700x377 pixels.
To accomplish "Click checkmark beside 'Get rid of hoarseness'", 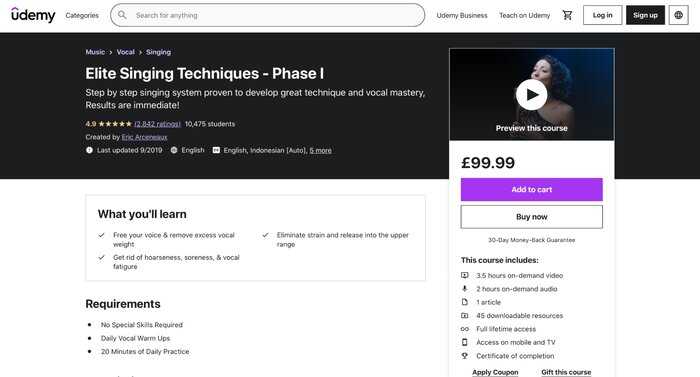I will pos(102,257).
